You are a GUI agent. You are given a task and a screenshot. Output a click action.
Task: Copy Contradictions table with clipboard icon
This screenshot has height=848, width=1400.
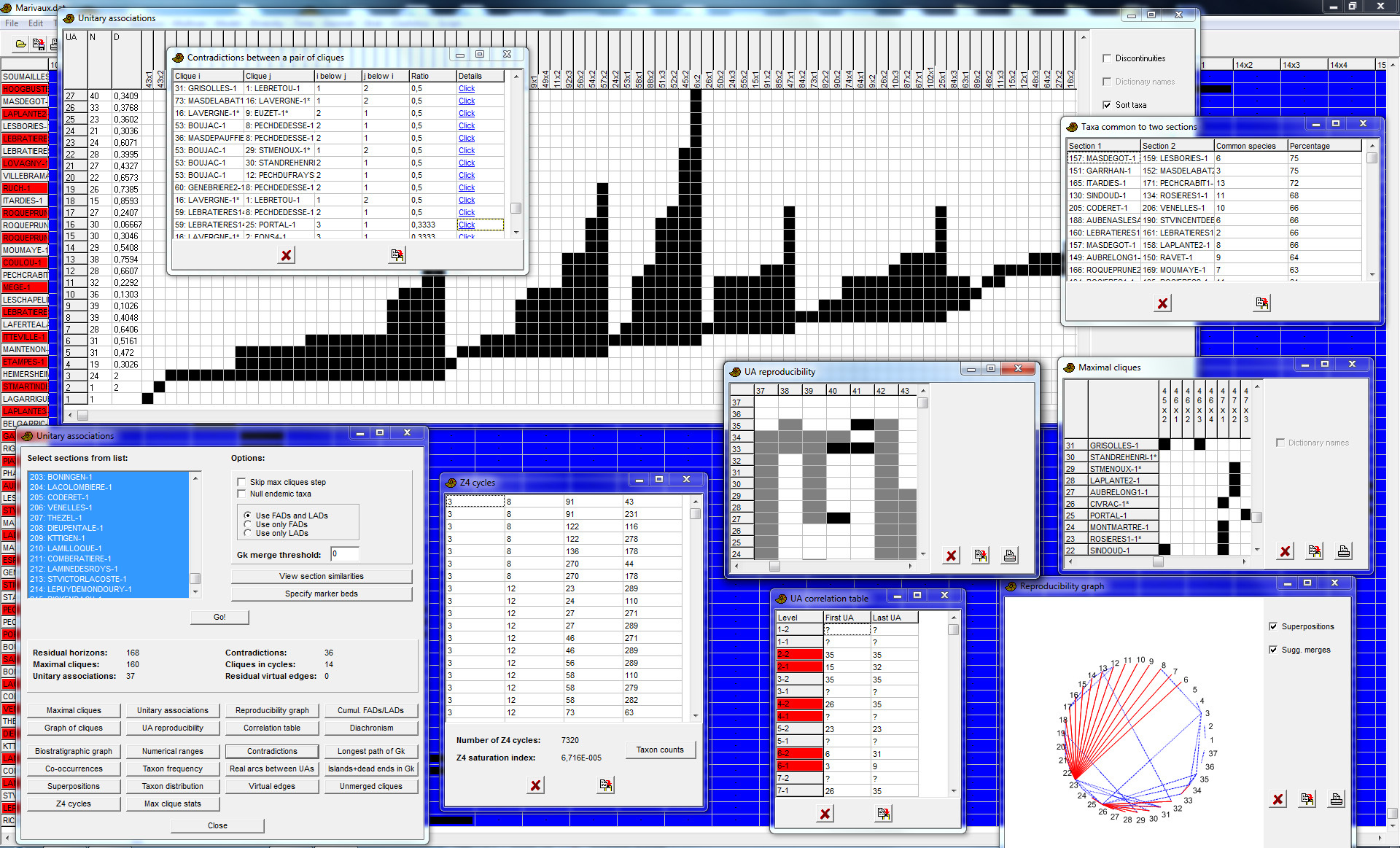pyautogui.click(x=397, y=255)
